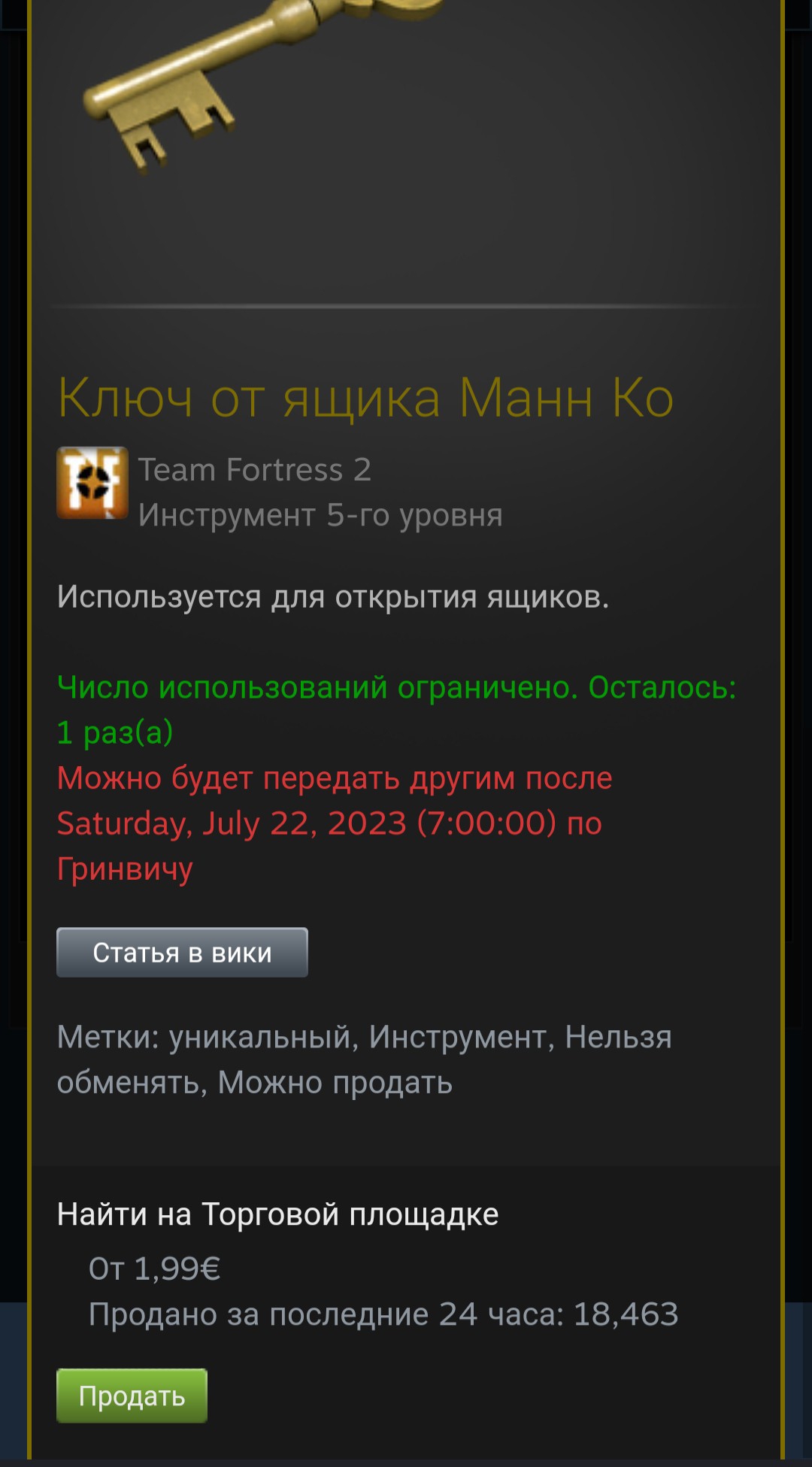Click the green Продать button
Viewport: 812px width, 1467px height.
[132, 1396]
